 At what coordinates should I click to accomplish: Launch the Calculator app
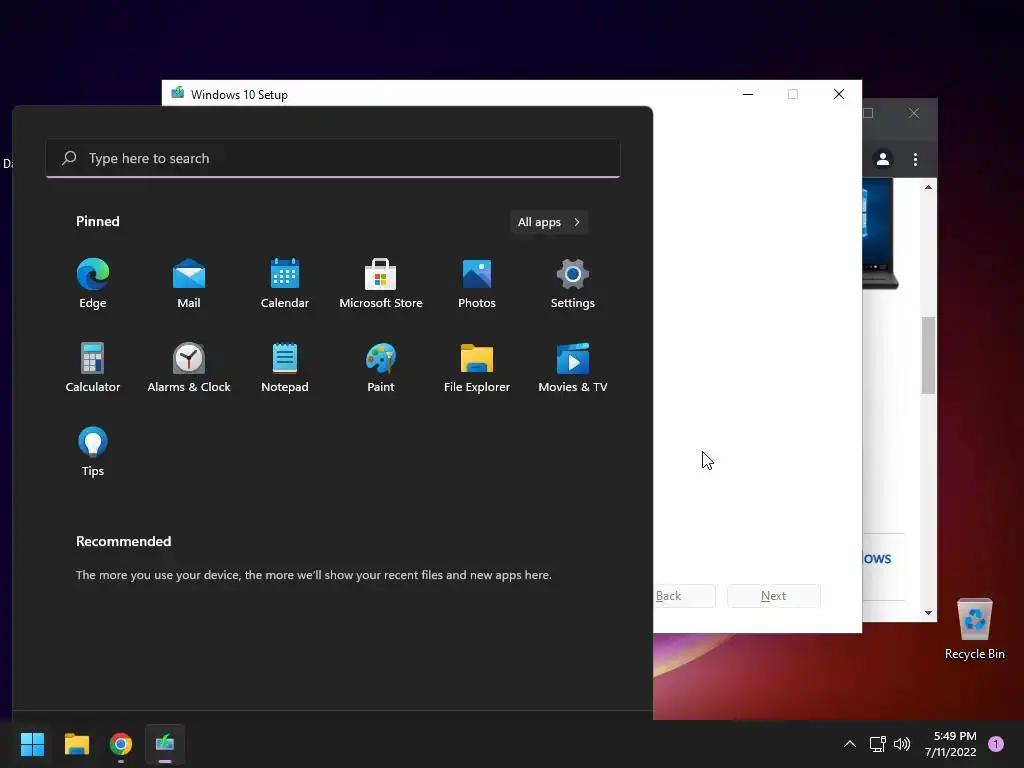point(93,368)
